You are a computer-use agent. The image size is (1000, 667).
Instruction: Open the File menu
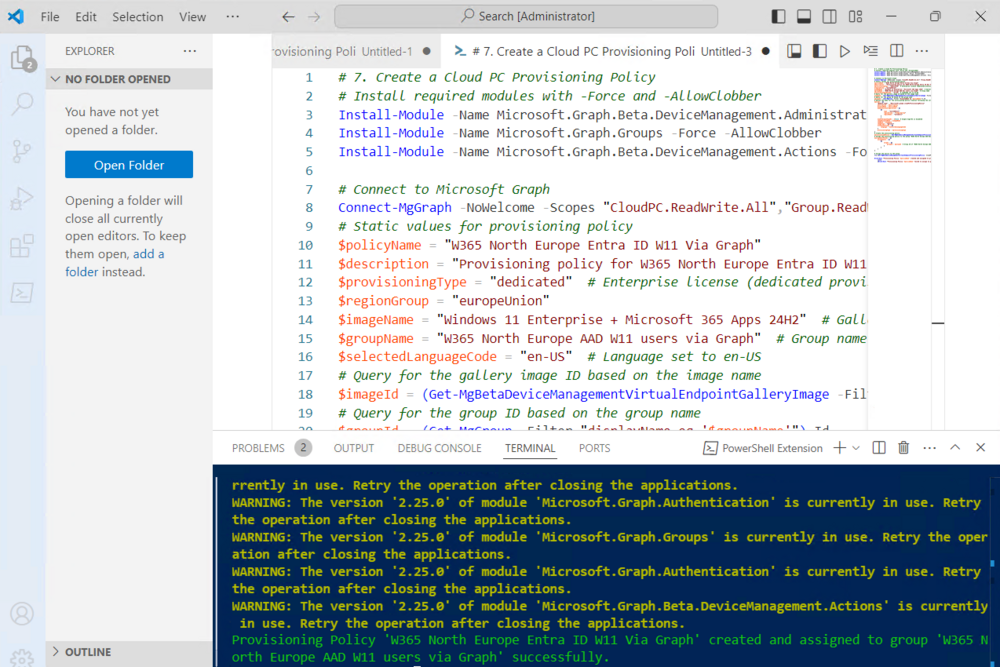coord(50,17)
